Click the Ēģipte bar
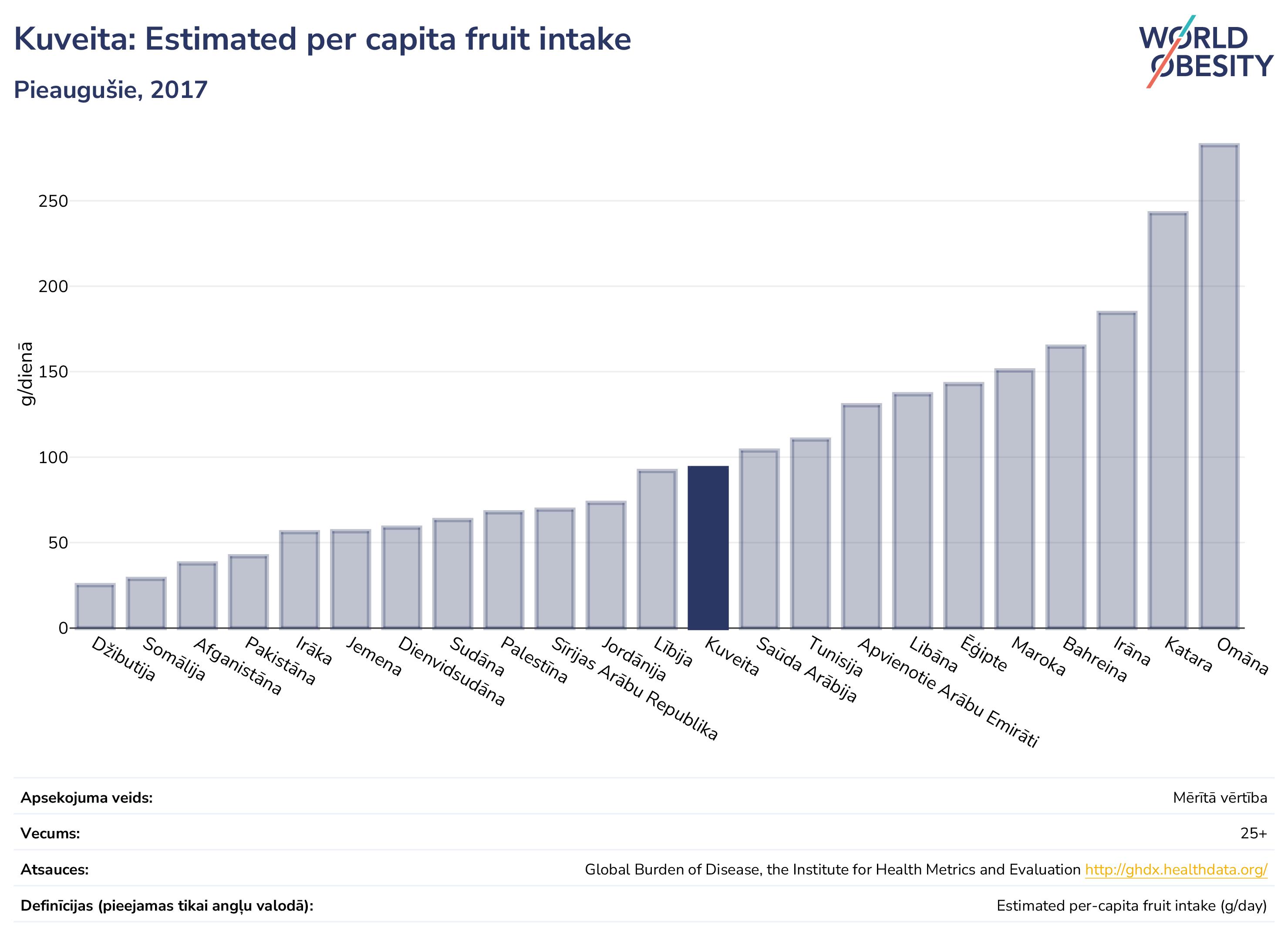Screen dimensions: 1288x945 pyautogui.click(x=964, y=506)
